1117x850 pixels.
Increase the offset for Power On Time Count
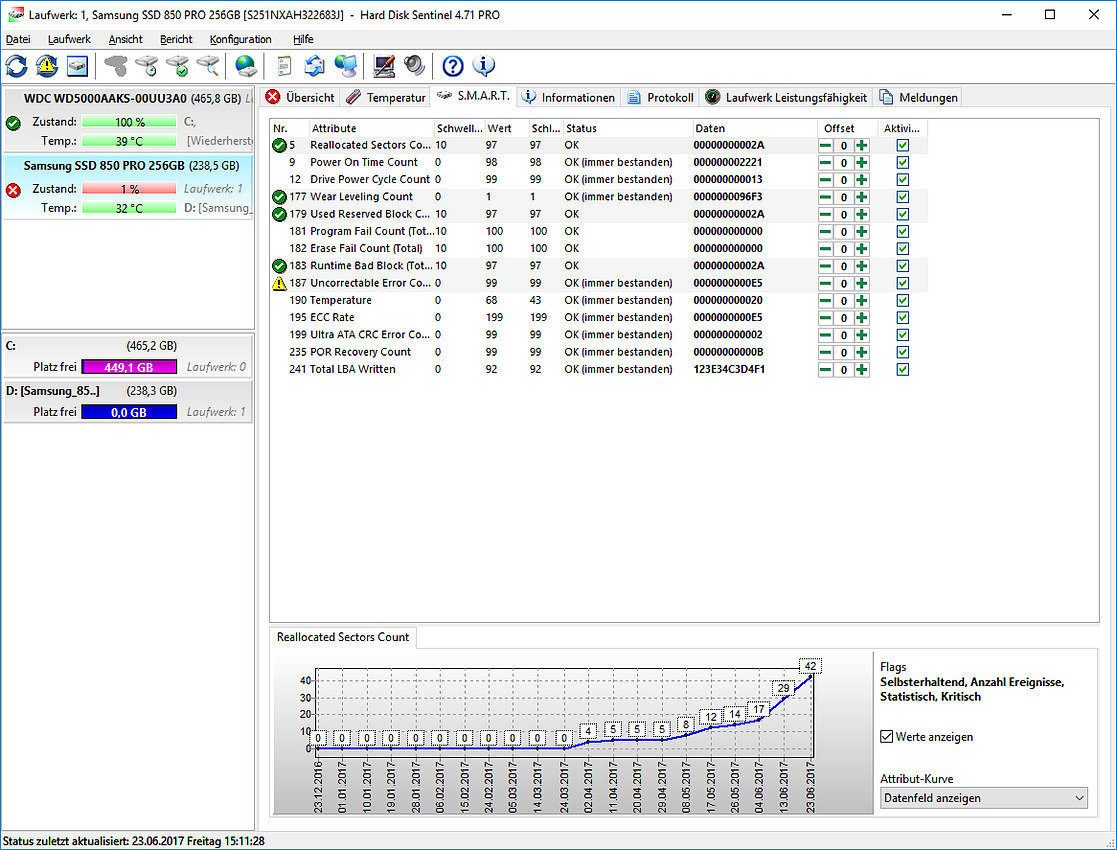click(x=861, y=162)
